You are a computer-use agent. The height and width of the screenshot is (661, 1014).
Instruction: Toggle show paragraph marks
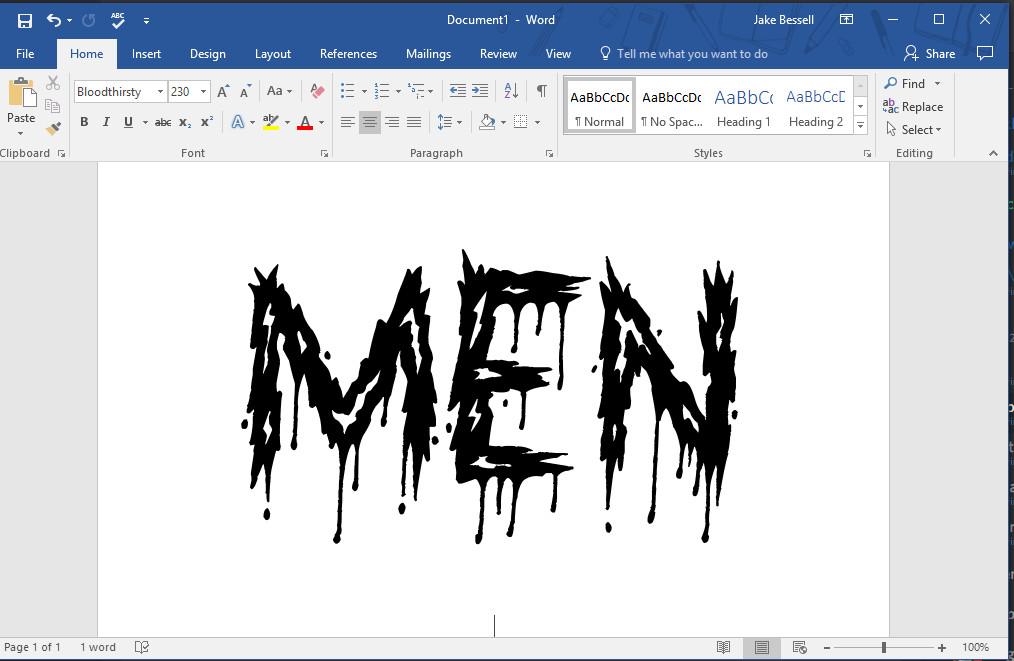point(541,91)
